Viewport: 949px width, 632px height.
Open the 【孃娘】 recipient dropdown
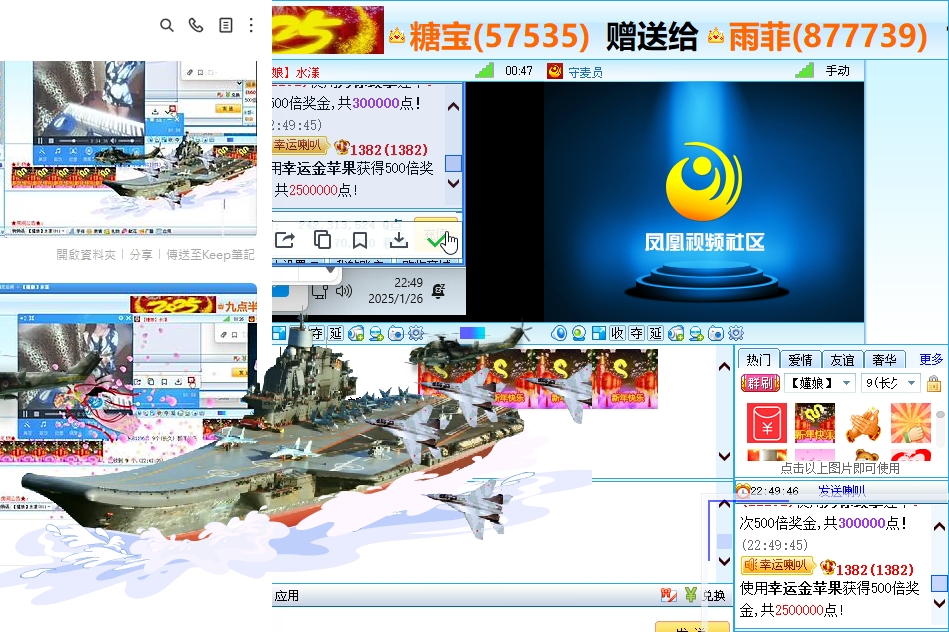[820, 383]
